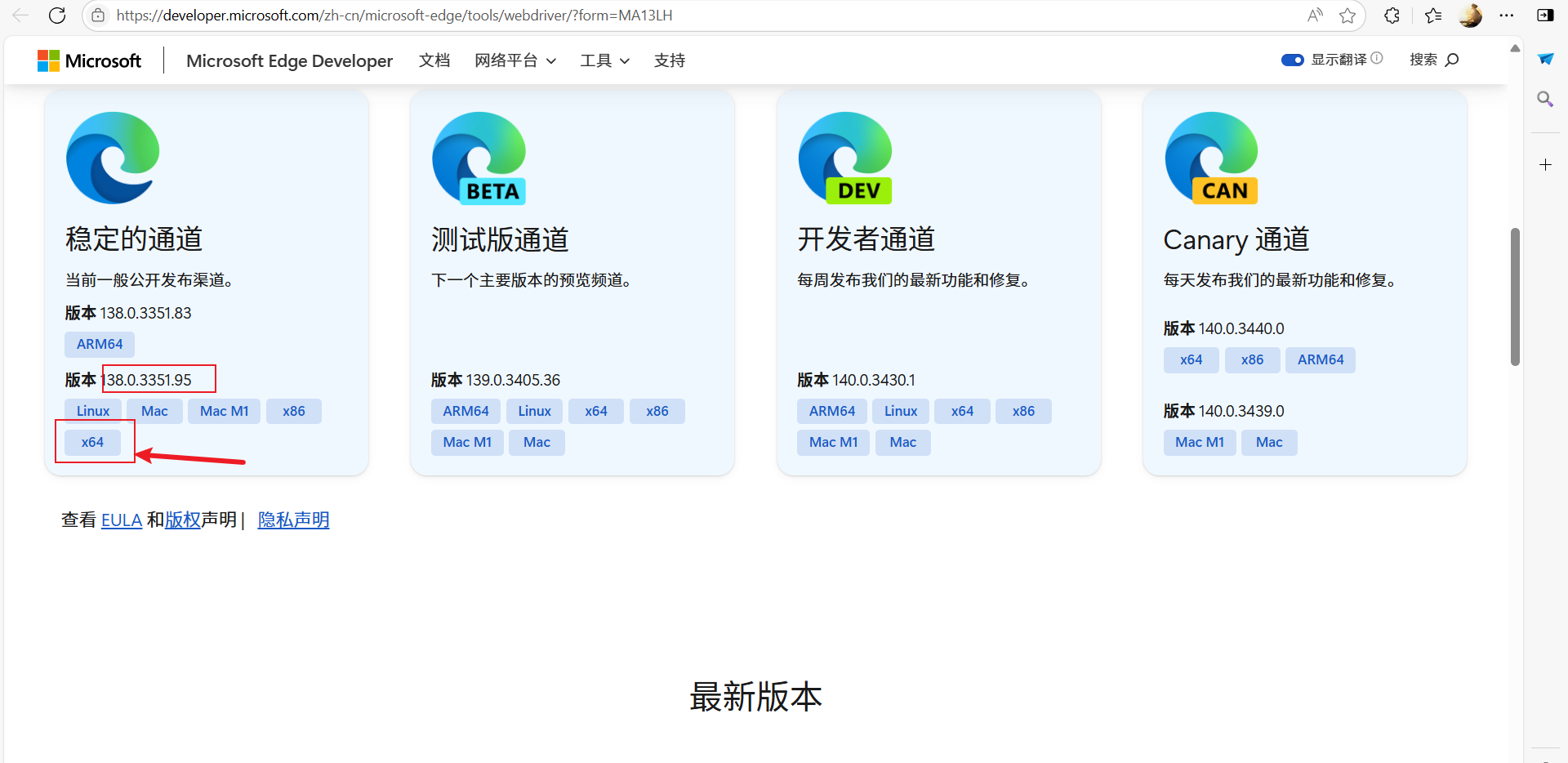Download Dev channel Mac M1 driver
1568x763 pixels.
pos(834,442)
